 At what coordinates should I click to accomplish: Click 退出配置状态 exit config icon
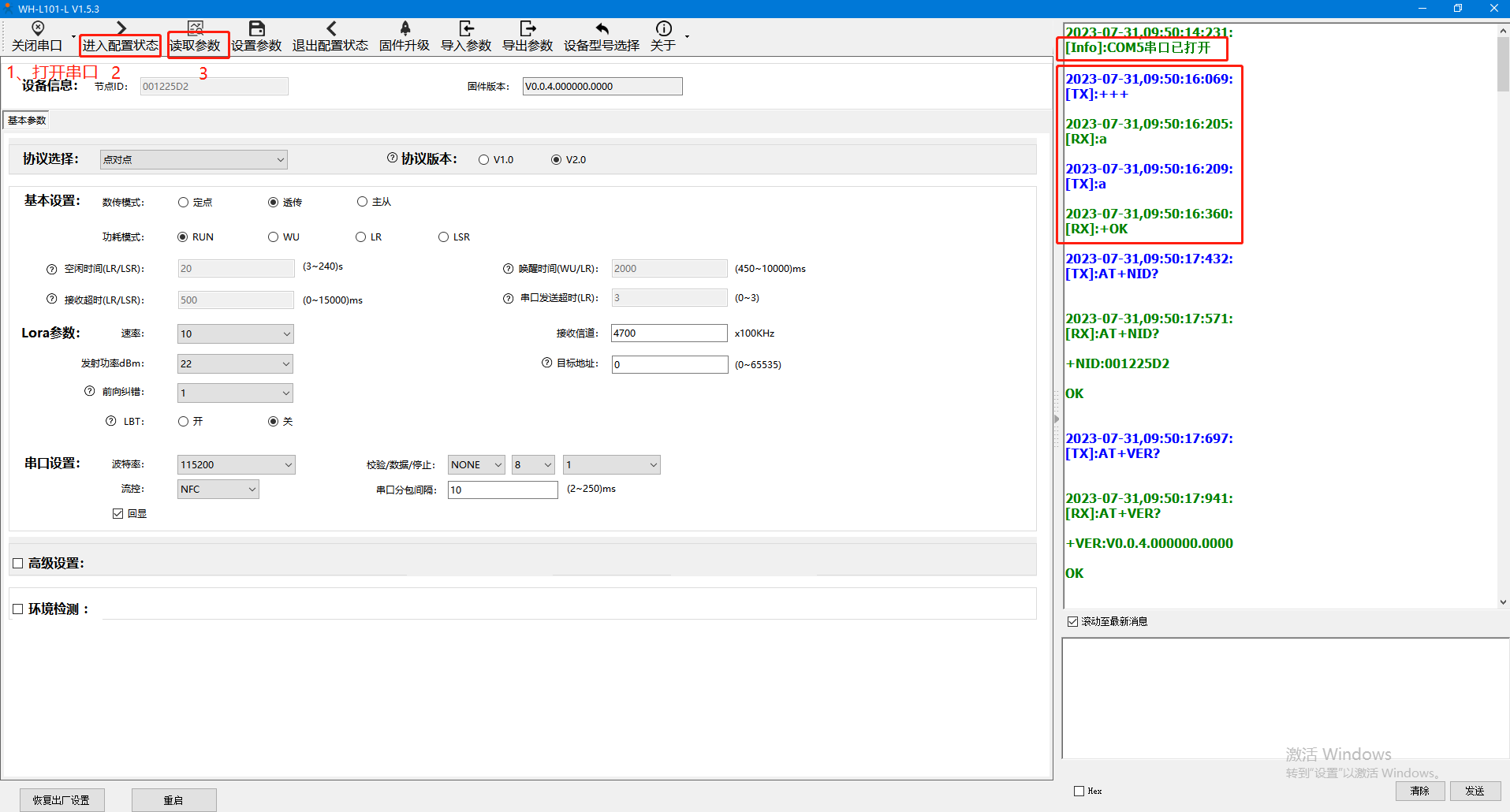pos(330,29)
